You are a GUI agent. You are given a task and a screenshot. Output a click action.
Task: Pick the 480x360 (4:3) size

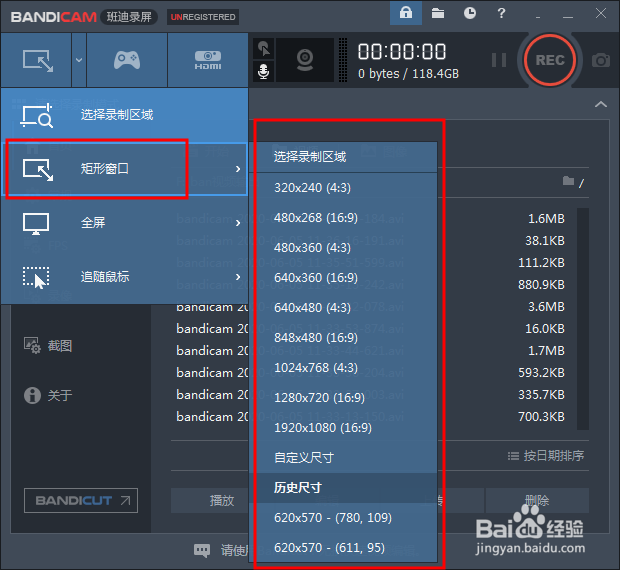[x=344, y=247]
